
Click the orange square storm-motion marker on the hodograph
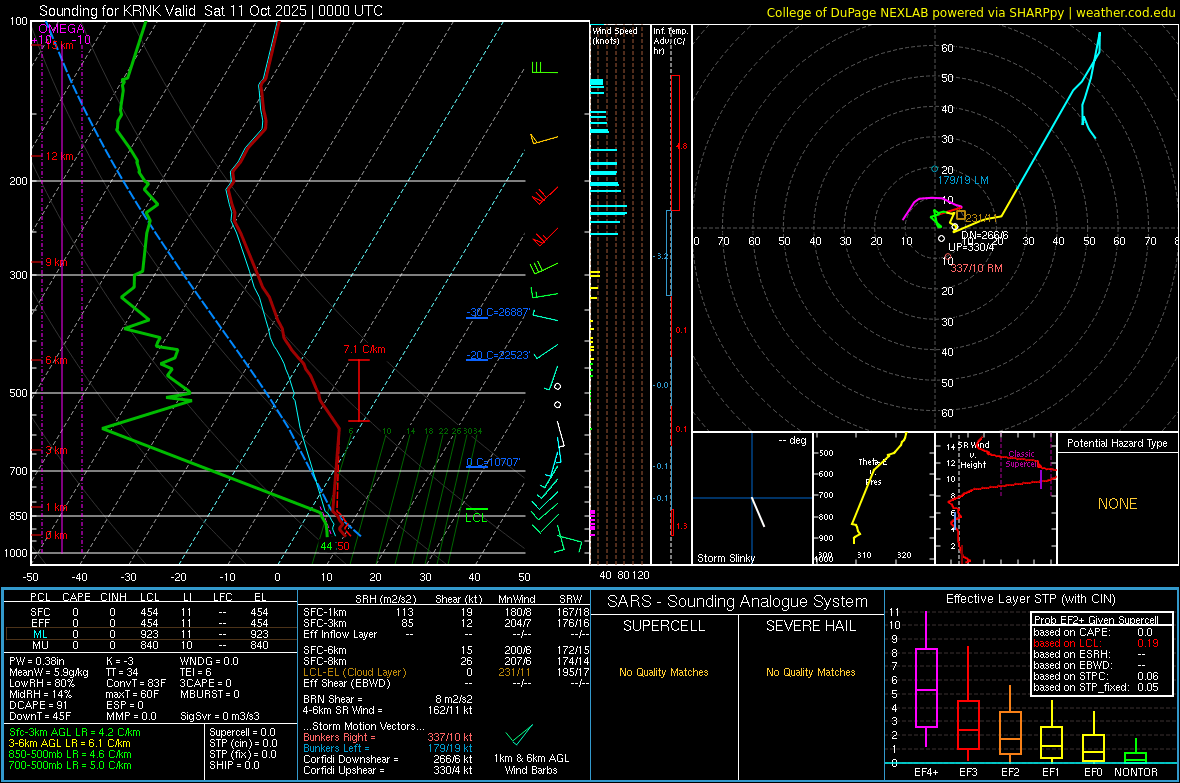tap(961, 215)
